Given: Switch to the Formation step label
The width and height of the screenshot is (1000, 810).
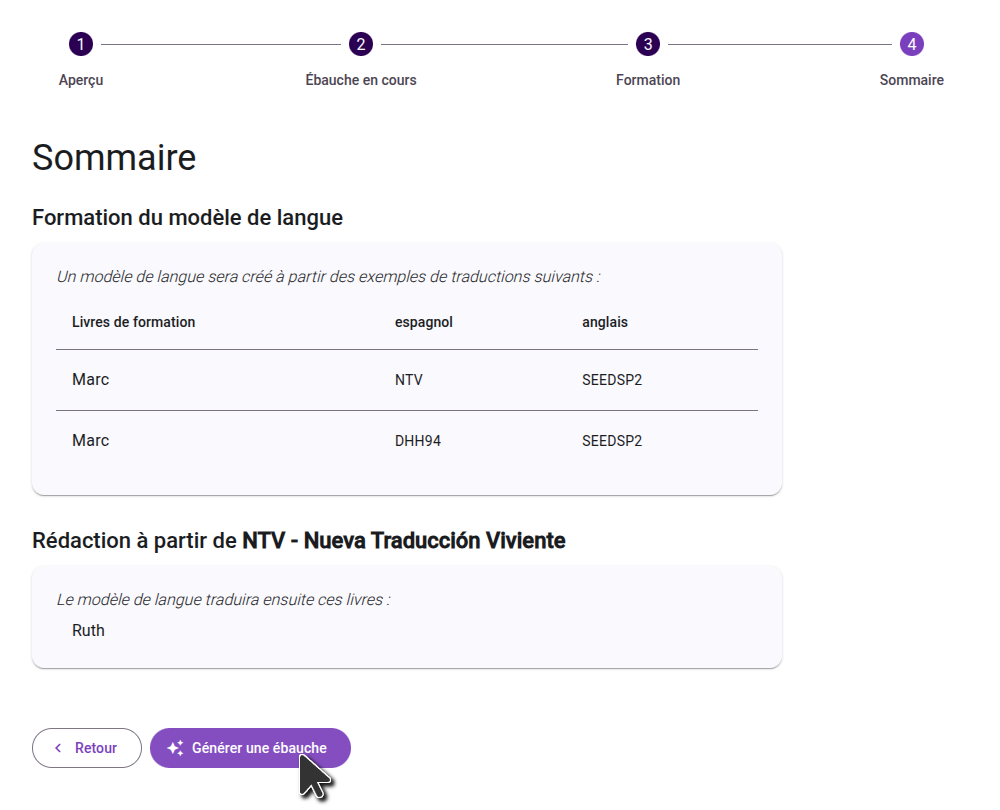Looking at the screenshot, I should [x=648, y=80].
